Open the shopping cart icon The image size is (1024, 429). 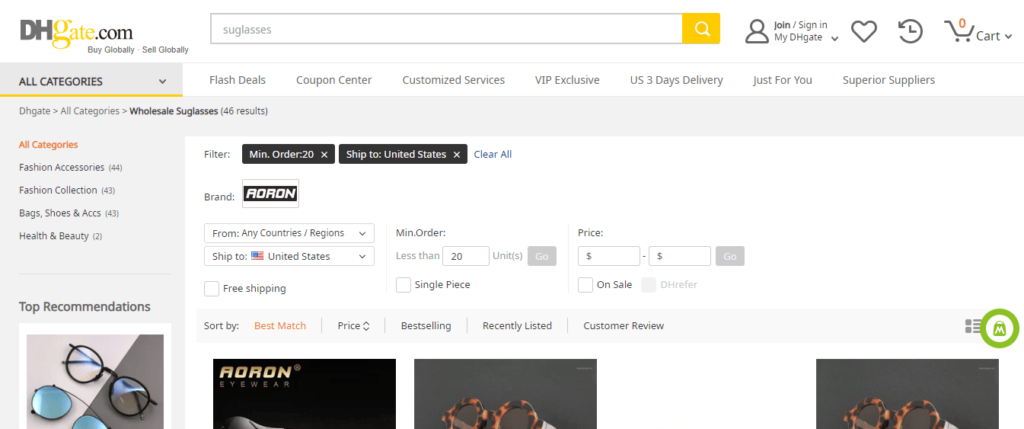click(958, 31)
